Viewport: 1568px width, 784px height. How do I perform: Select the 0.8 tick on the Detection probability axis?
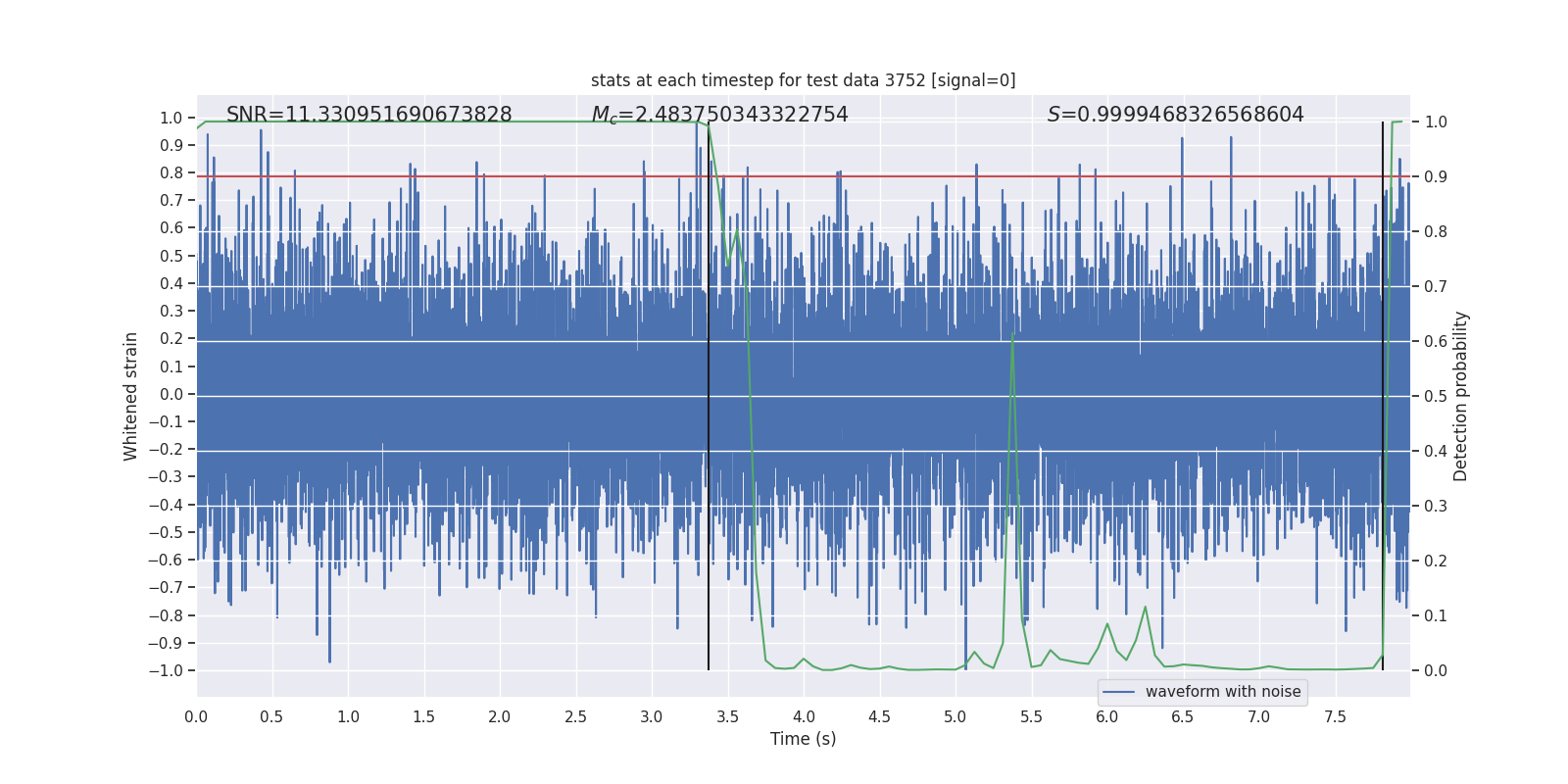coord(1436,231)
